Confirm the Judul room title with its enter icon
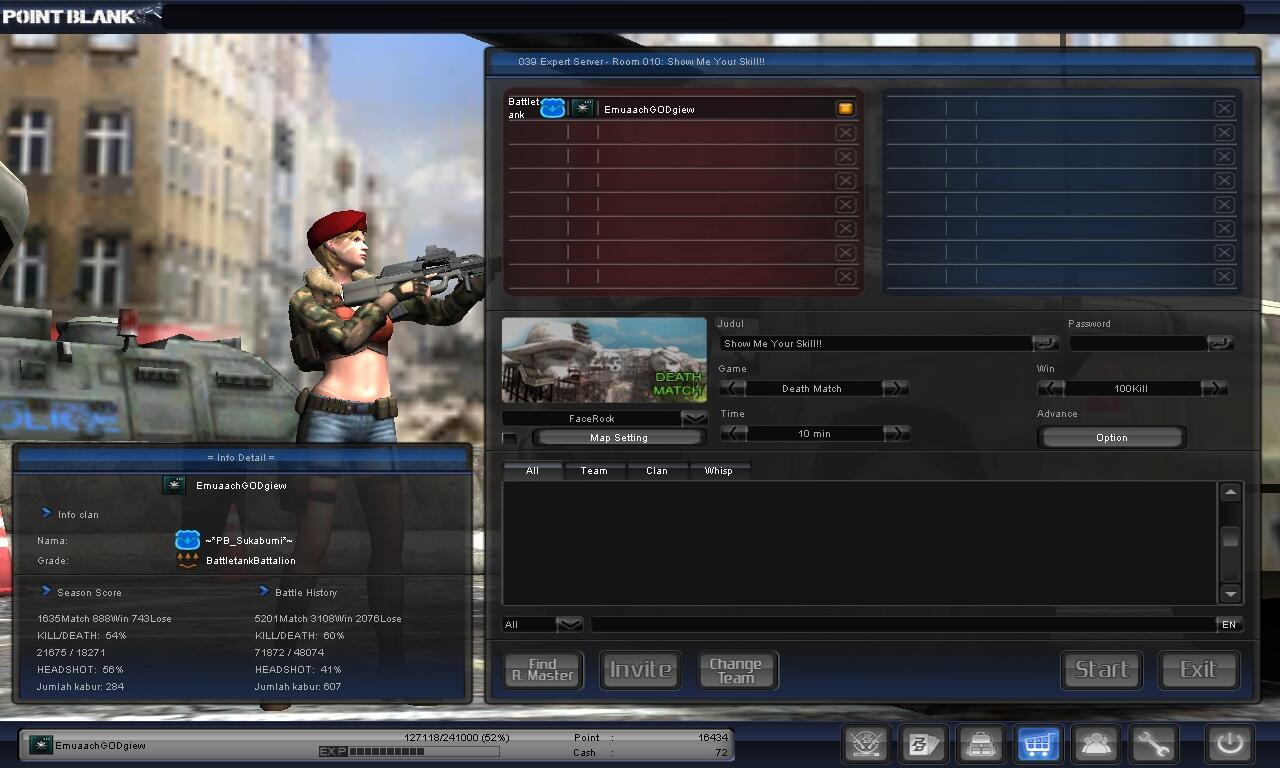The height and width of the screenshot is (768, 1280). (x=1045, y=343)
